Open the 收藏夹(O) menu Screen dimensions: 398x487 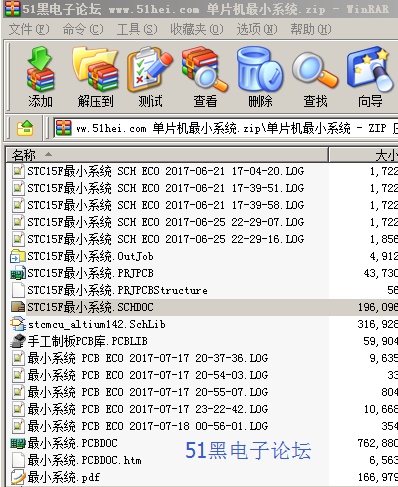(196, 29)
